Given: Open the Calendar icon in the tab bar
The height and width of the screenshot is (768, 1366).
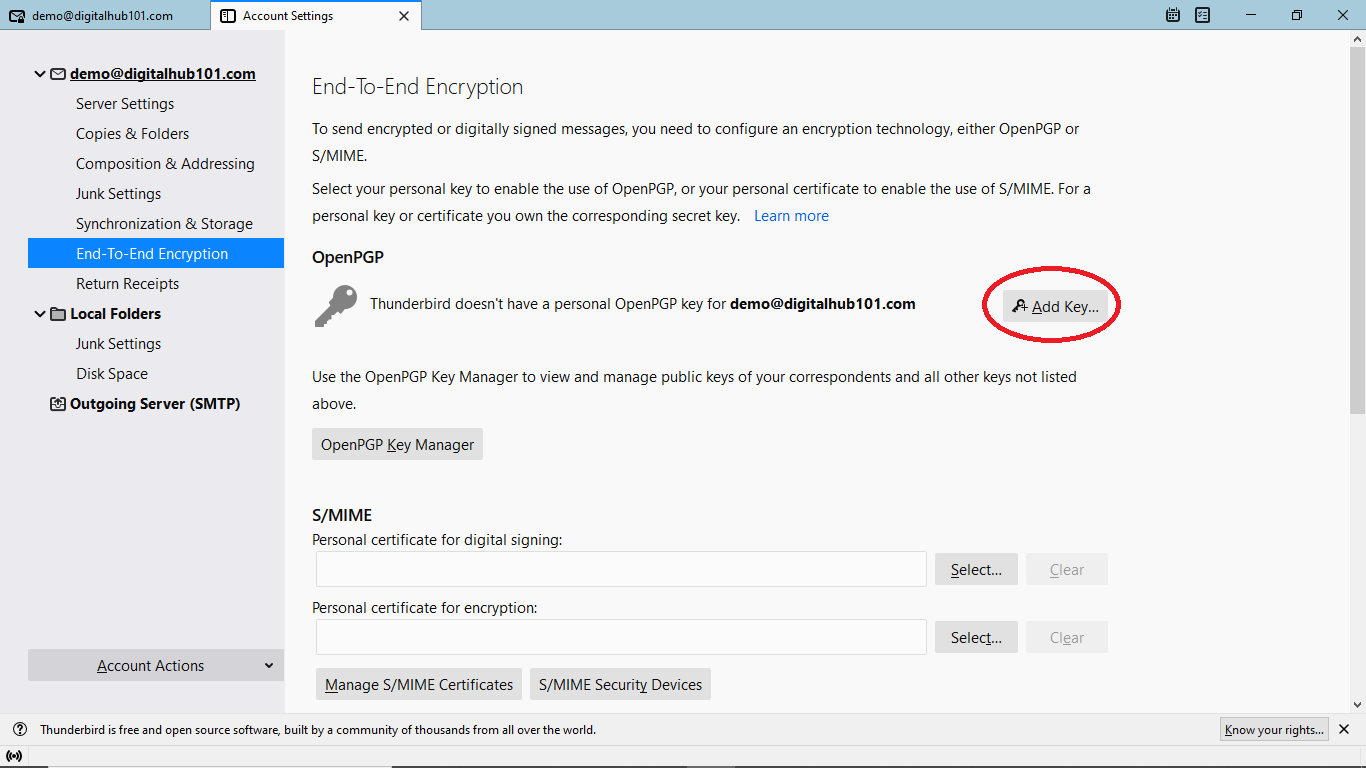Looking at the screenshot, I should point(1173,15).
